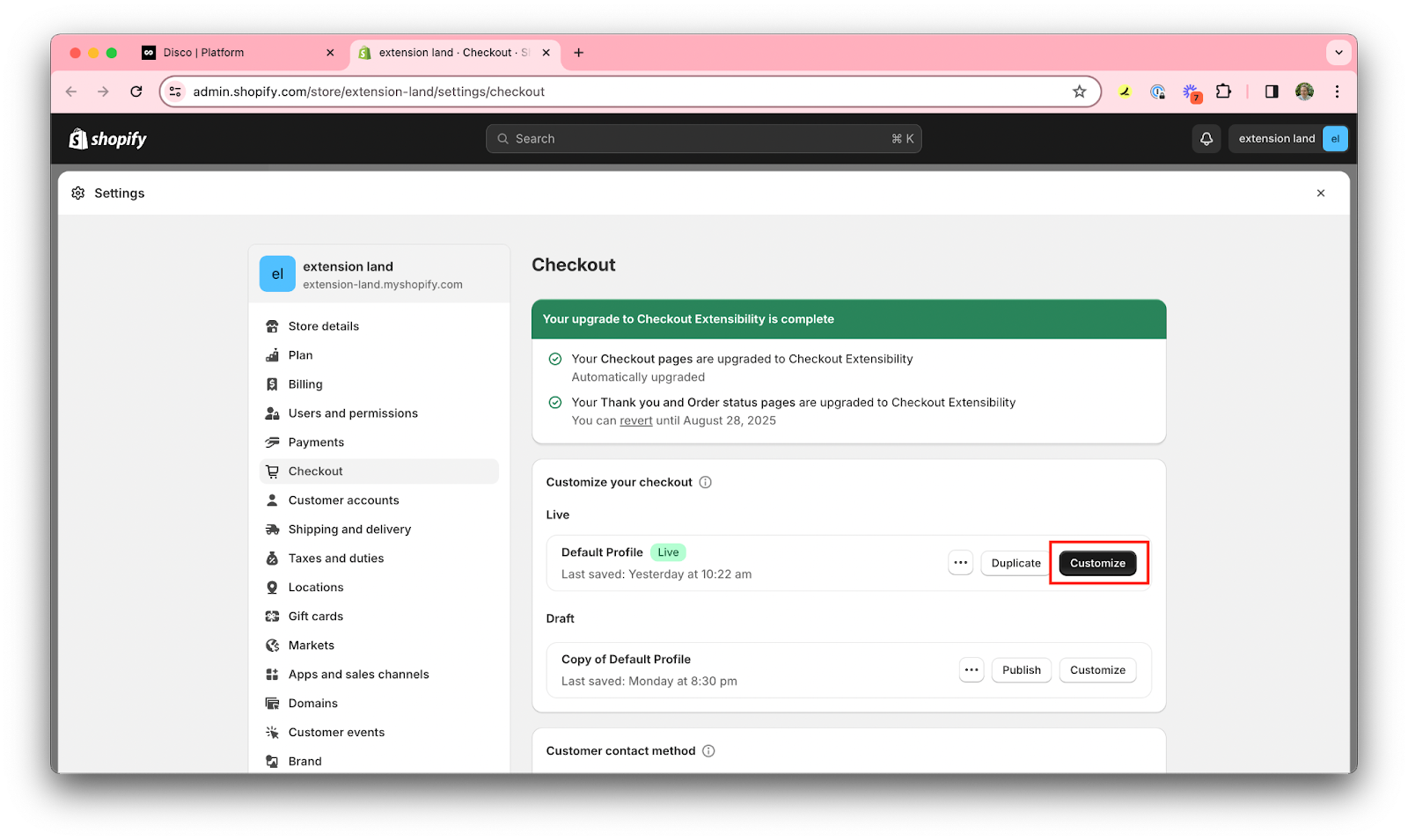This screenshot has width=1408, height=840.
Task: Click the Customer events sparkle icon
Action: point(273,733)
